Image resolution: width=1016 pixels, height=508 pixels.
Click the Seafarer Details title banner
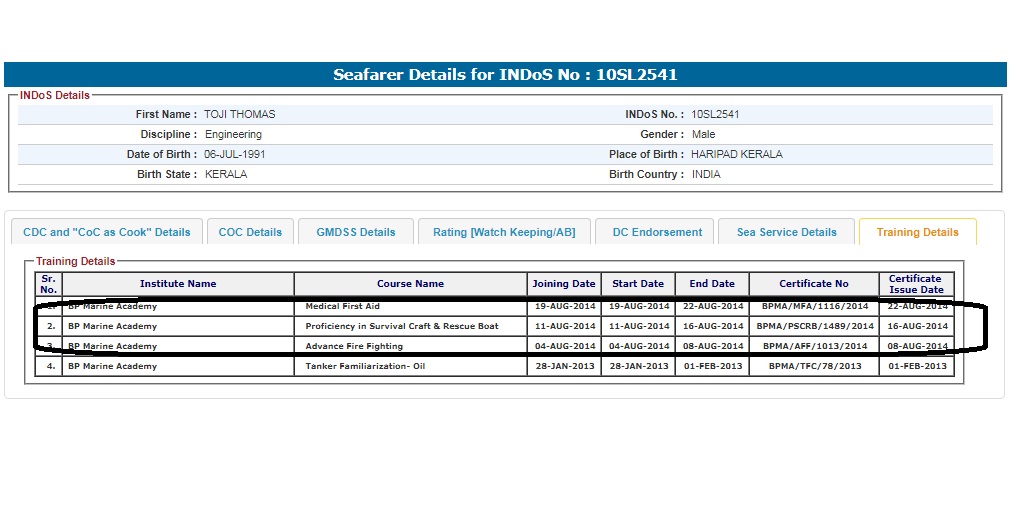[x=505, y=75]
